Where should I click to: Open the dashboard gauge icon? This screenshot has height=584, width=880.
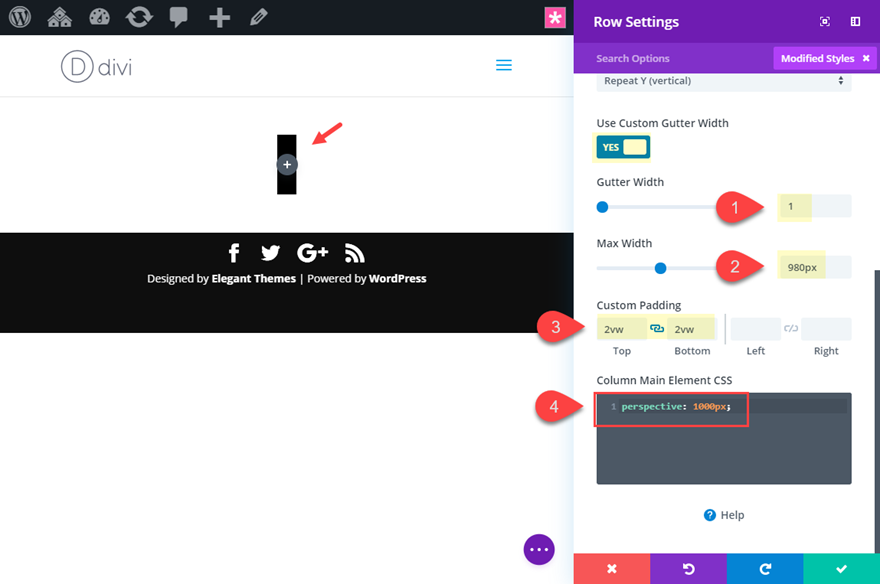pos(99,17)
